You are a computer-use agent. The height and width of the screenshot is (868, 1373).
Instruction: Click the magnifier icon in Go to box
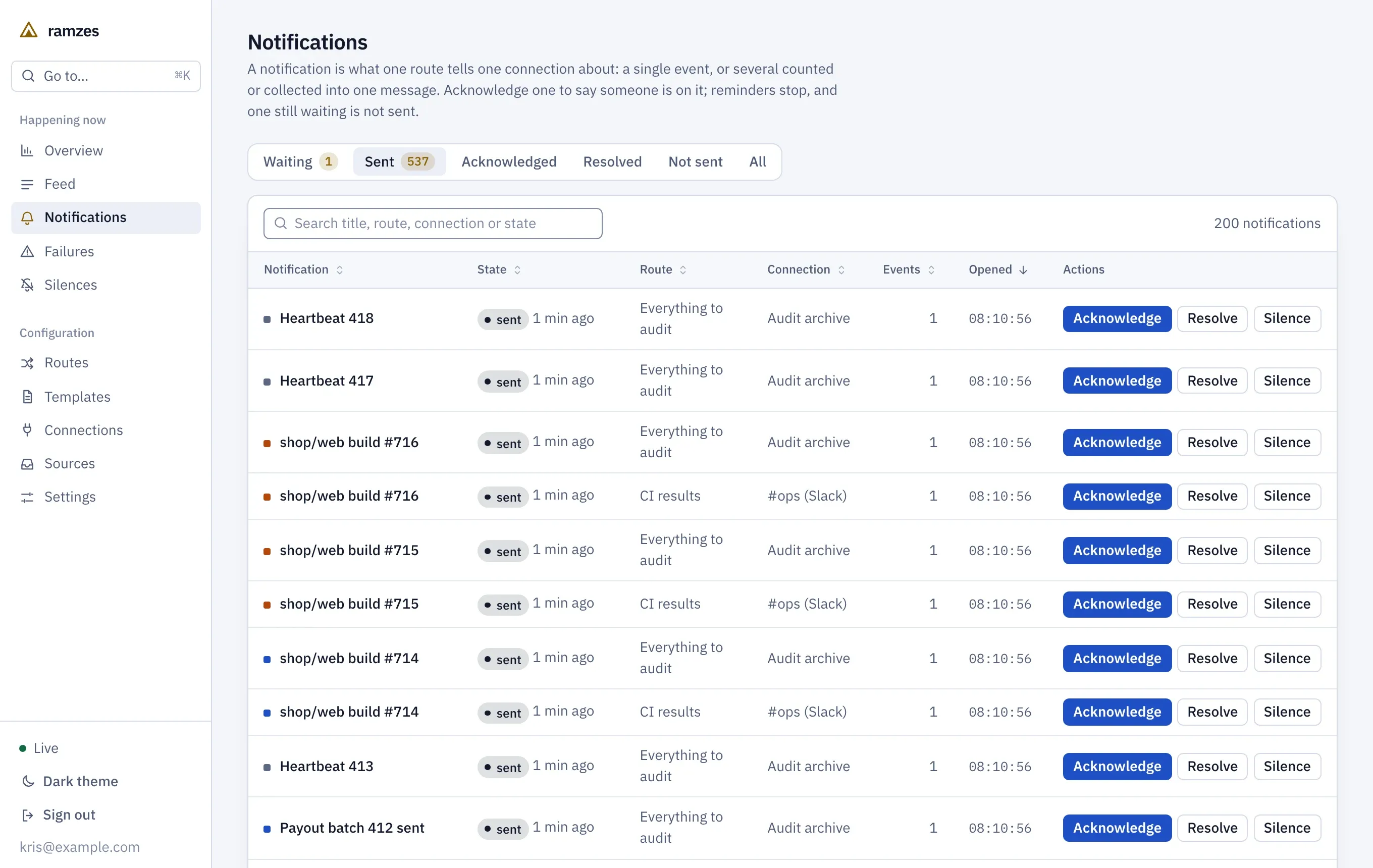[x=28, y=76]
